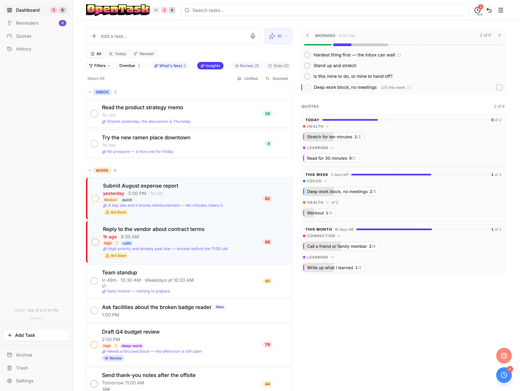Image resolution: width=520 pixels, height=391 pixels.
Task: Click the green routine progress segment
Action: [x=318, y=45]
